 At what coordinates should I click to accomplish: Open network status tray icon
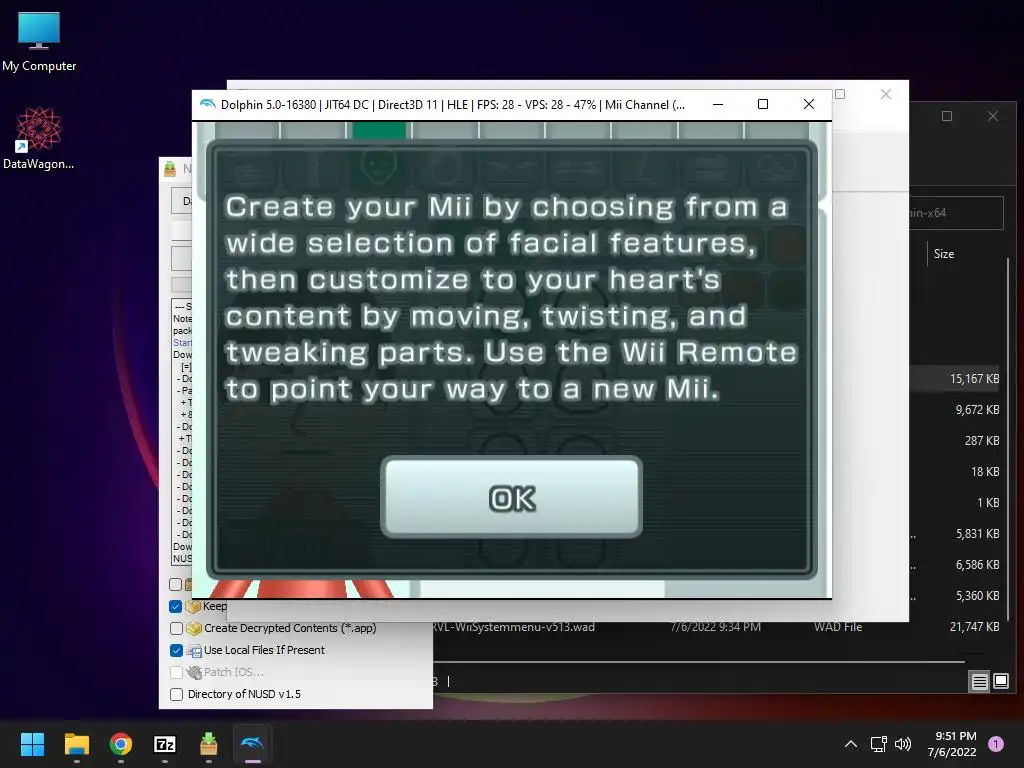878,744
